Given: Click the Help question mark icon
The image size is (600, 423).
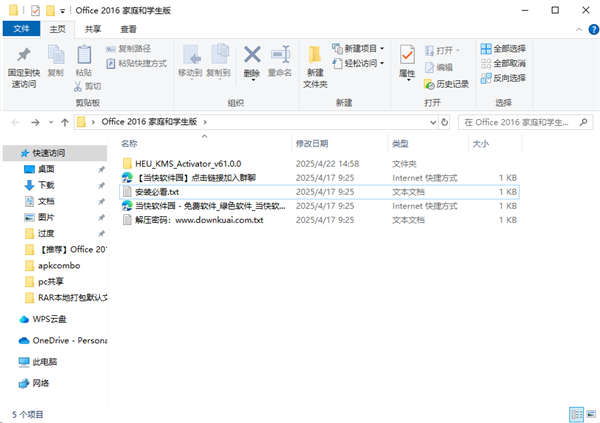Looking at the screenshot, I should click(593, 29).
